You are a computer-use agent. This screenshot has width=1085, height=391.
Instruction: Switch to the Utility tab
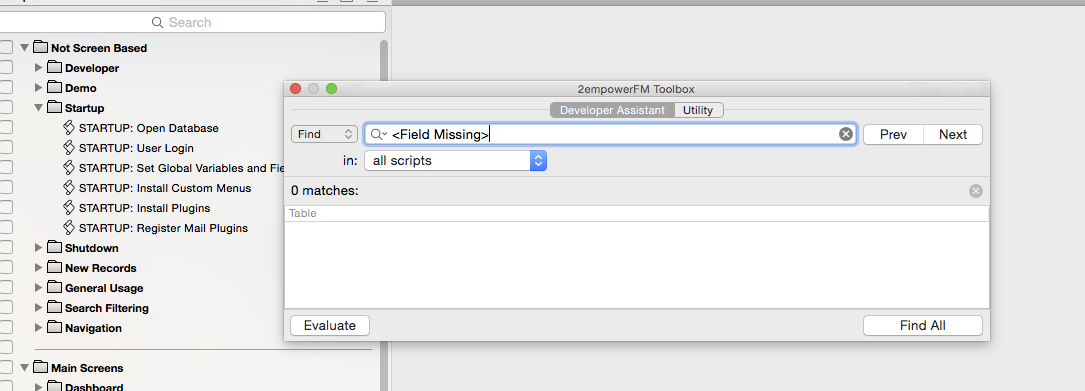(x=698, y=110)
